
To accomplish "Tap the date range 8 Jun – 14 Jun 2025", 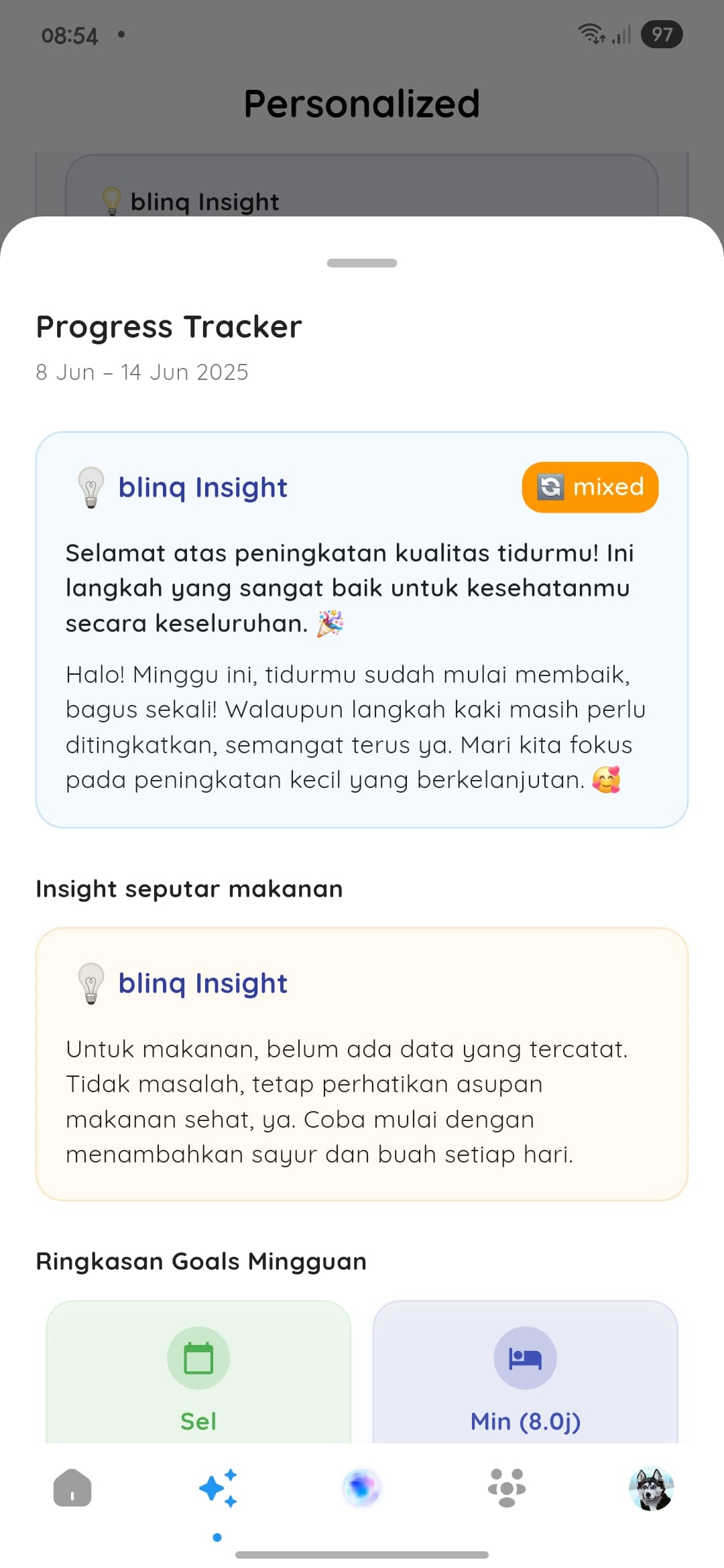I will click(141, 372).
